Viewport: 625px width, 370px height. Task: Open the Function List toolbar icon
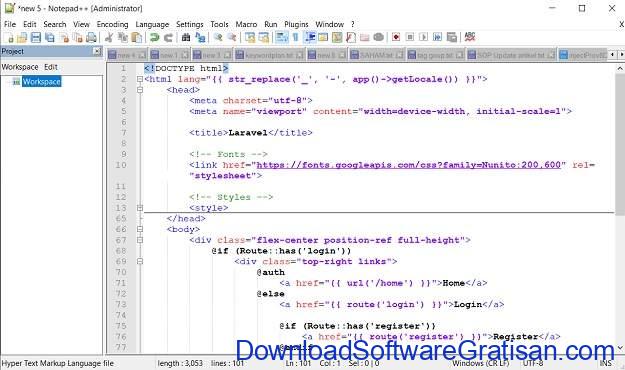[351, 37]
